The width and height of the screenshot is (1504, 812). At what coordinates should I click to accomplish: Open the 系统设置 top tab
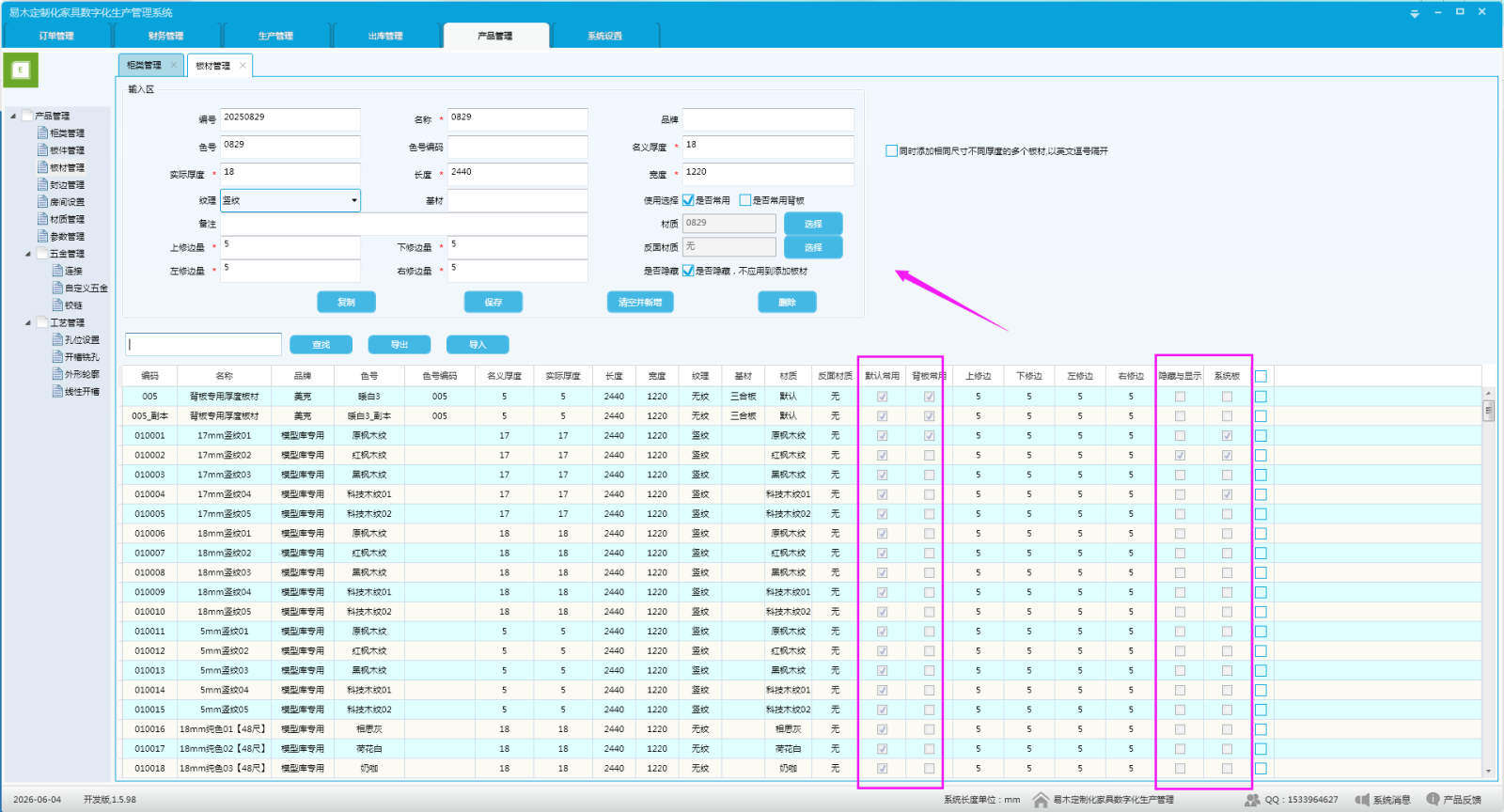point(604,36)
